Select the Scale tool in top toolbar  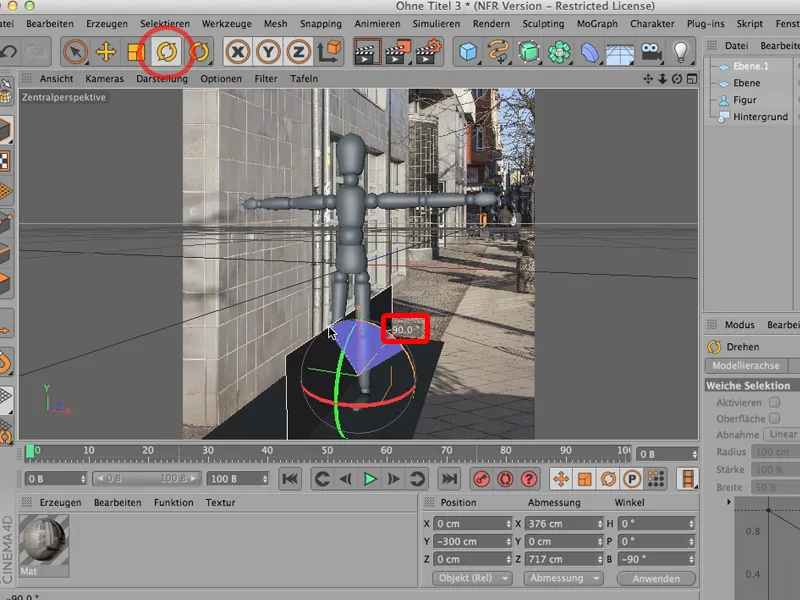click(136, 52)
